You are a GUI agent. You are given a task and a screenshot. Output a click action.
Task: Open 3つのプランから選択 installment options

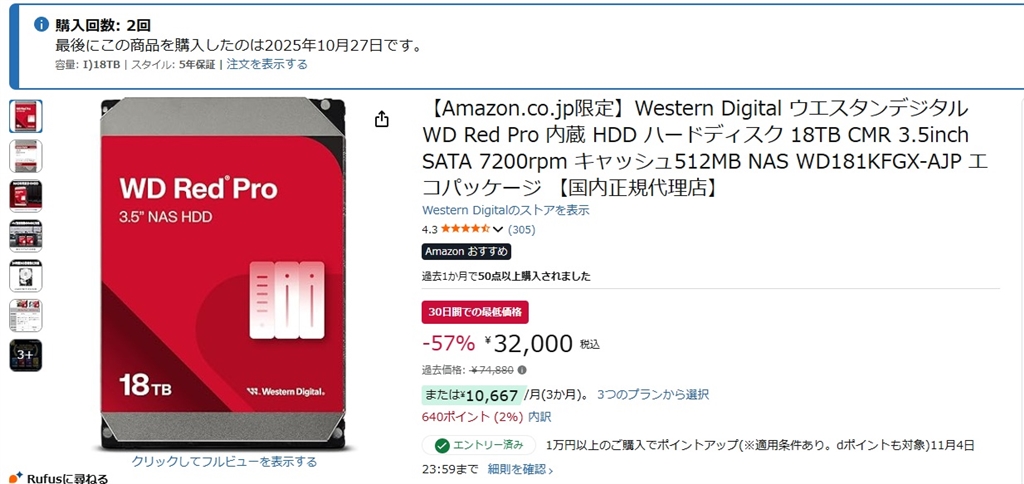(x=652, y=395)
